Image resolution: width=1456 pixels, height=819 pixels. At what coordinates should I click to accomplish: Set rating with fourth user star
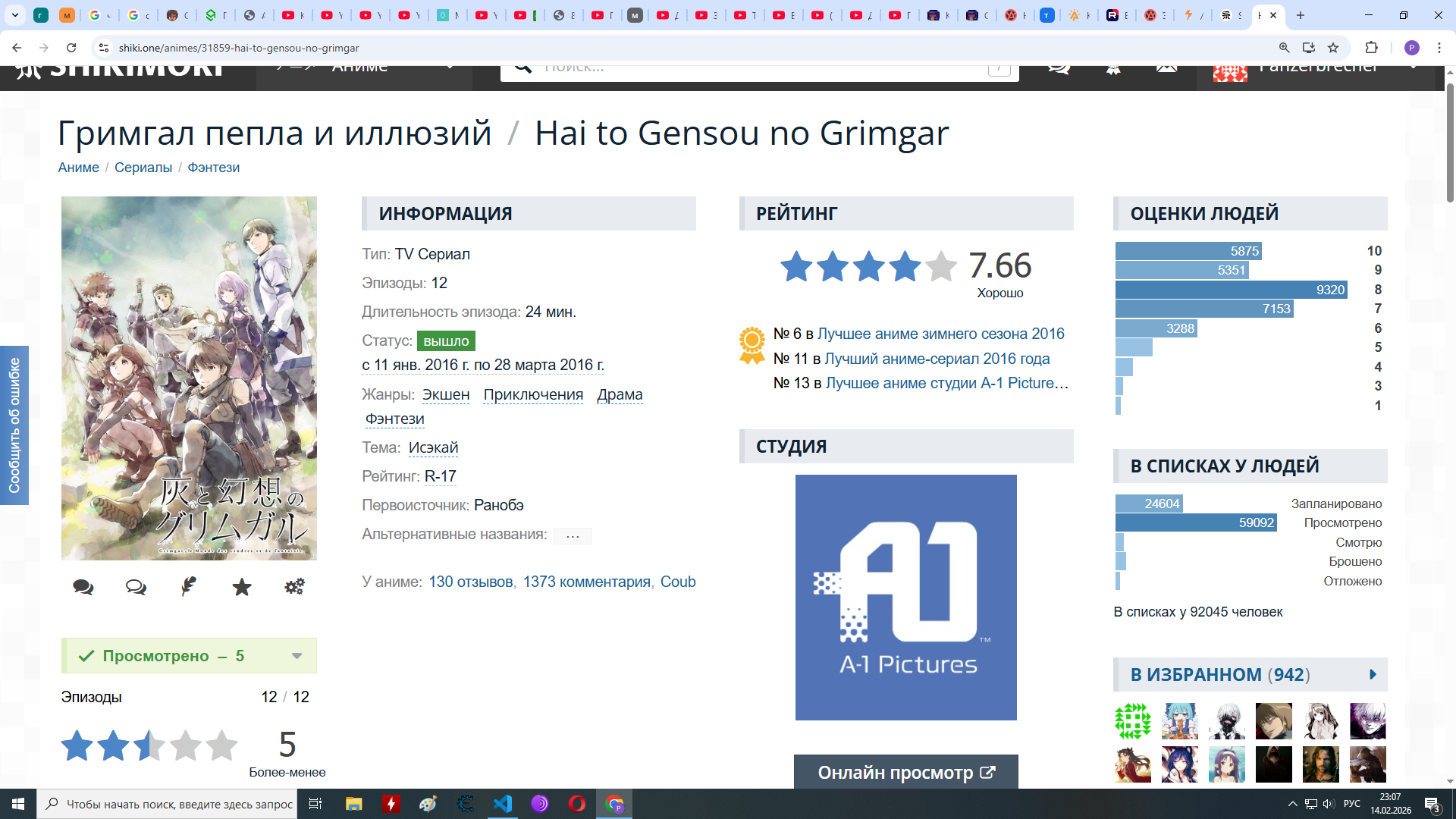pos(186,745)
